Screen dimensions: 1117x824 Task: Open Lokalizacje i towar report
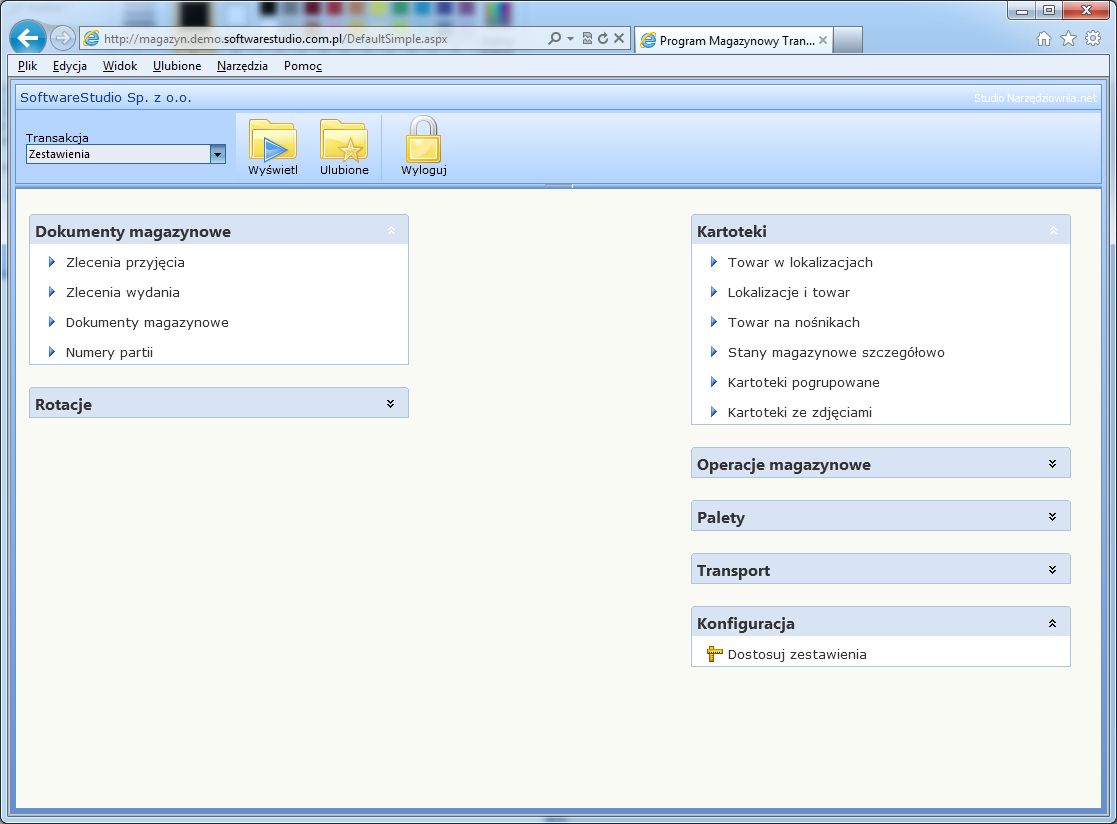pos(789,292)
